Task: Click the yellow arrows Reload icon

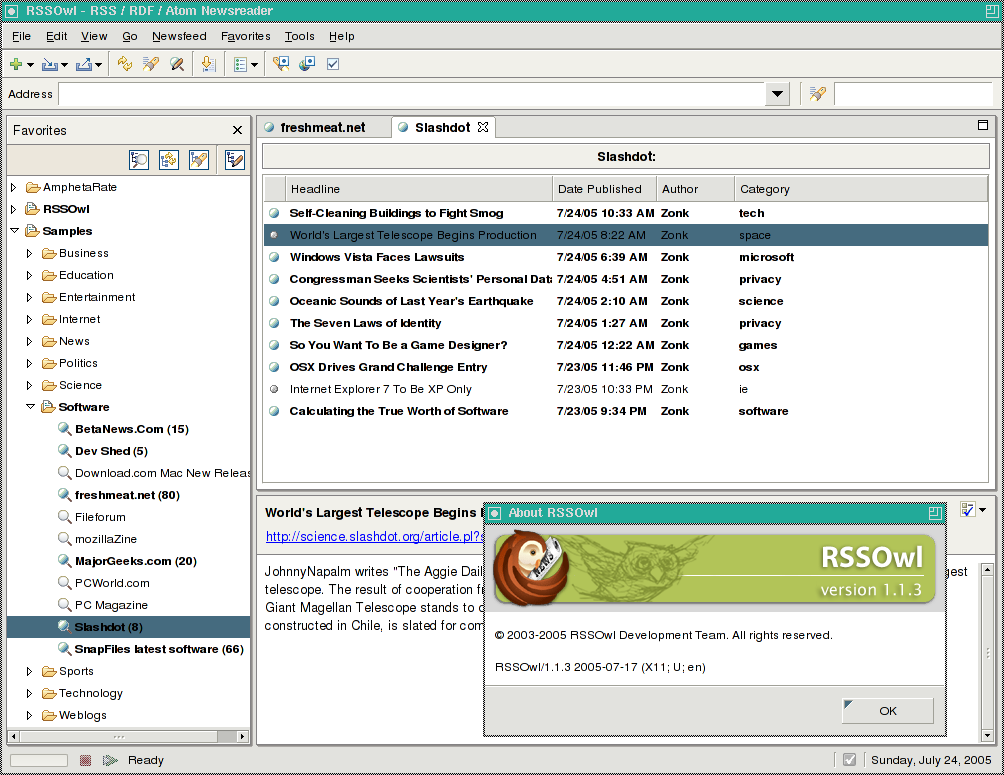Action: pyautogui.click(x=125, y=63)
